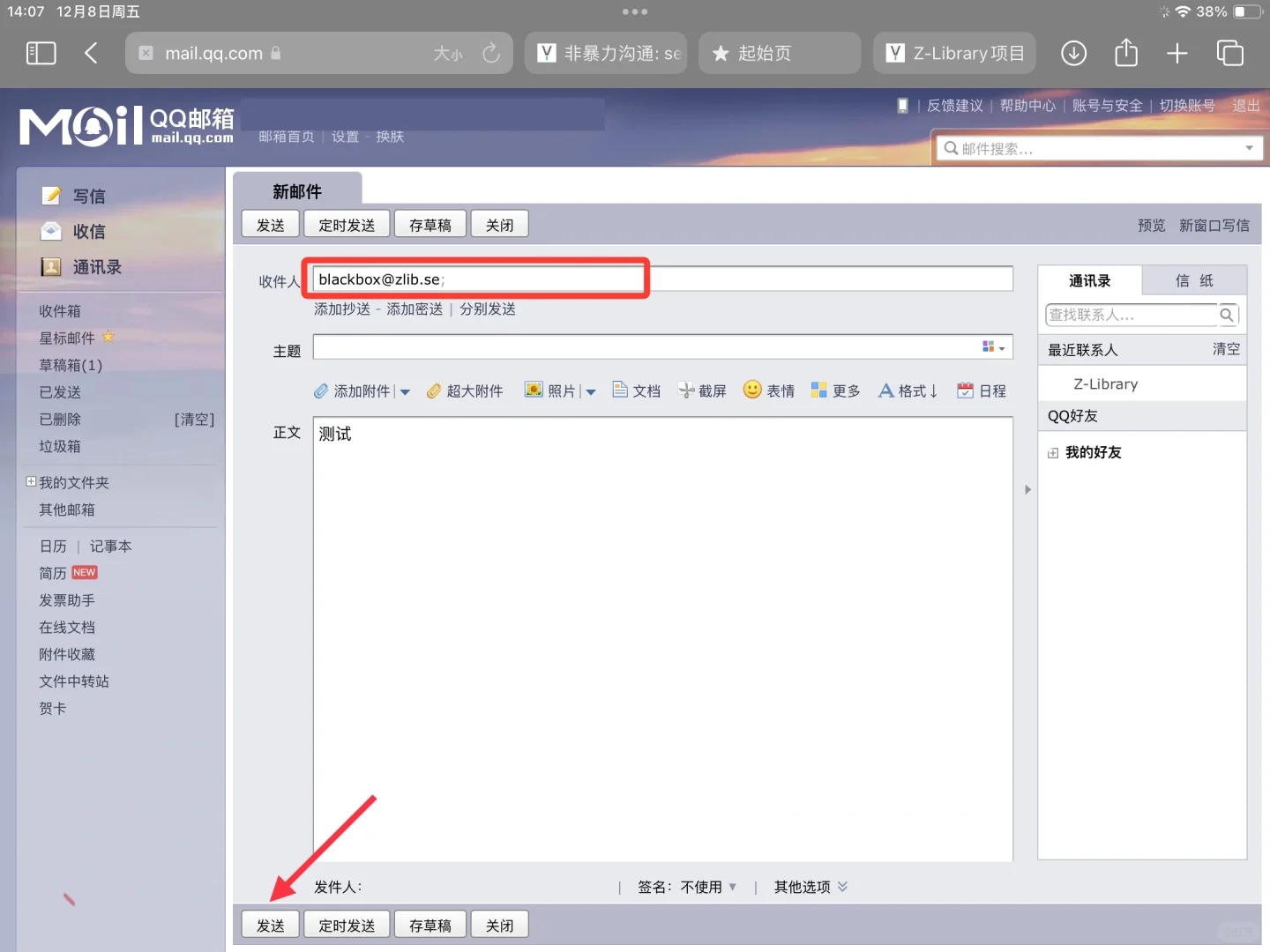Click in the 查找联系人 field

(x=1132, y=315)
